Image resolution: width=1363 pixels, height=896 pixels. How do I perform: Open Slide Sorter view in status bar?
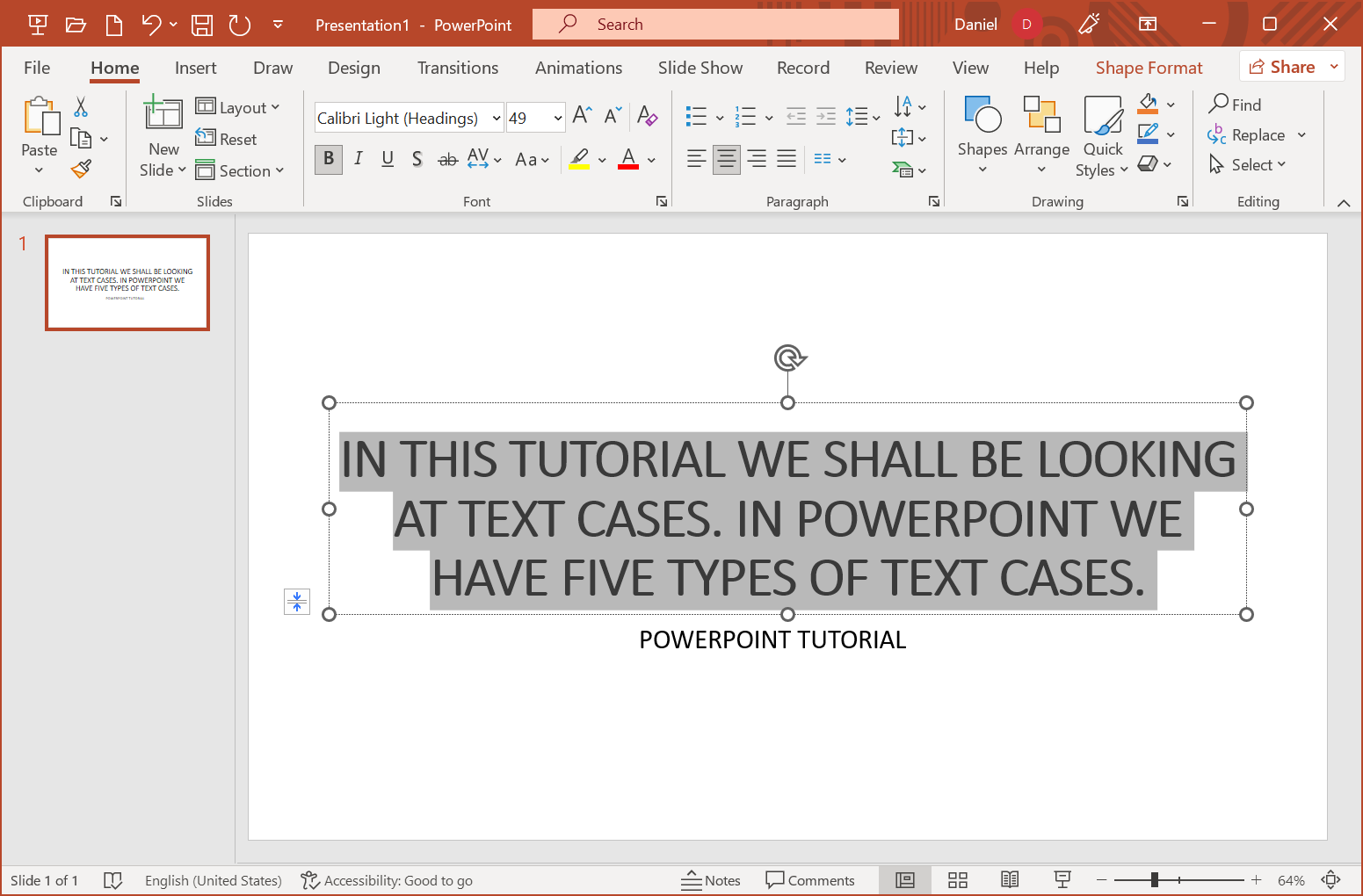[x=958, y=880]
